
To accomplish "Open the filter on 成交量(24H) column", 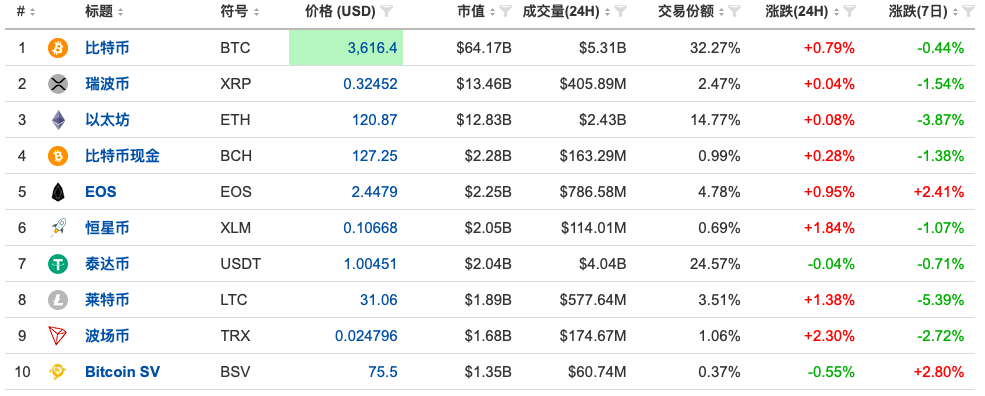I will pos(621,11).
